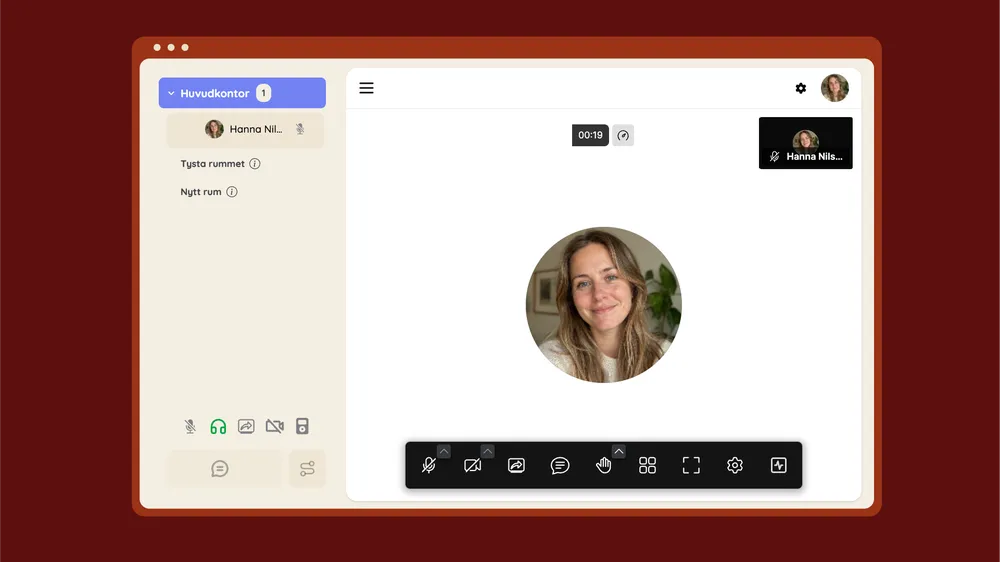The image size is (1000, 562).
Task: Switch to grid layout view
Action: click(647, 465)
